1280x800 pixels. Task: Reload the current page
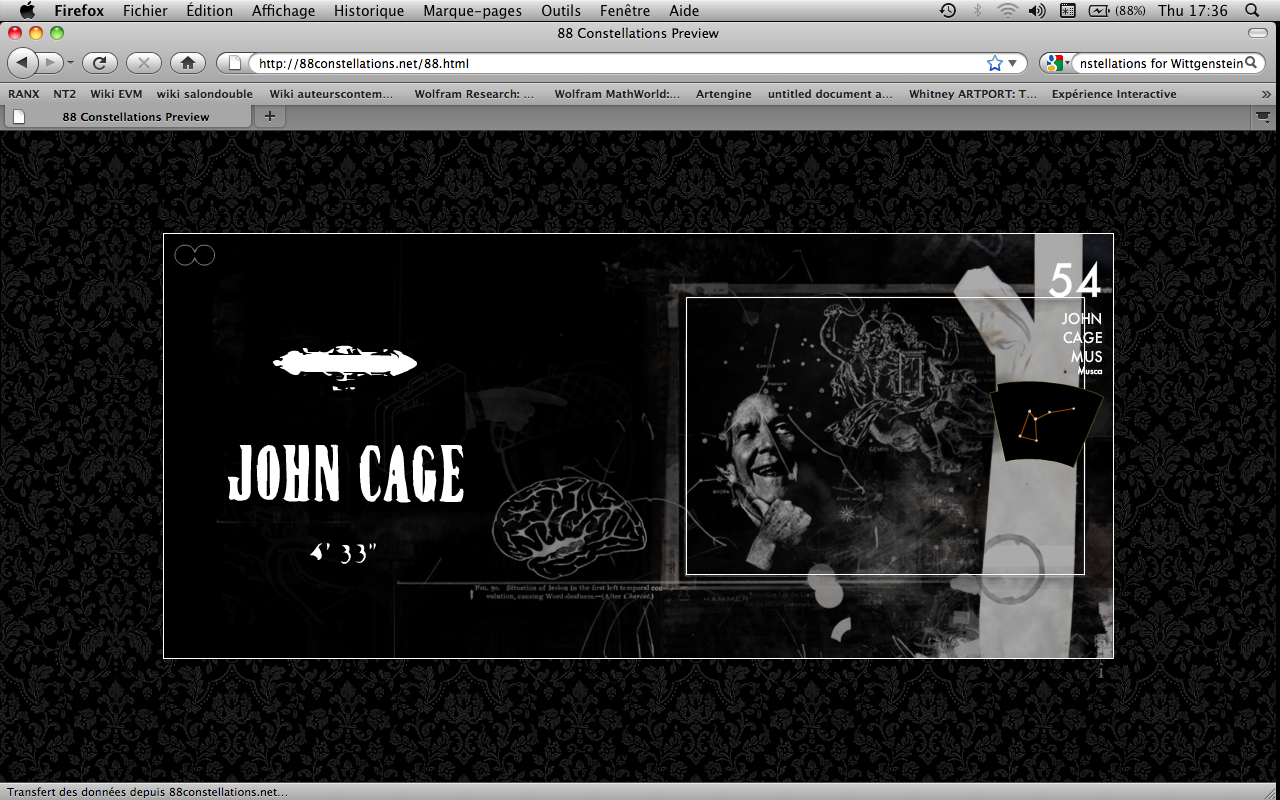(x=100, y=63)
